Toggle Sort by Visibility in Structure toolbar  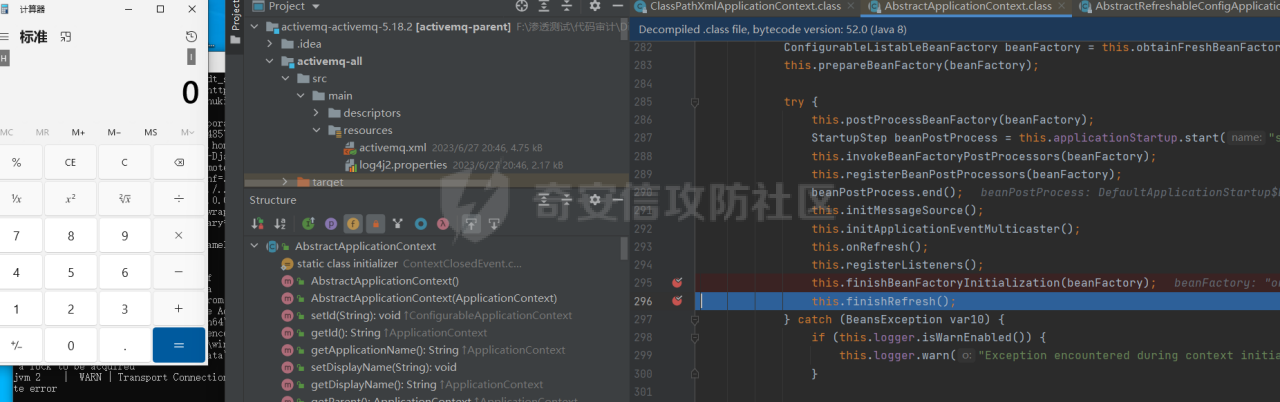tap(257, 224)
